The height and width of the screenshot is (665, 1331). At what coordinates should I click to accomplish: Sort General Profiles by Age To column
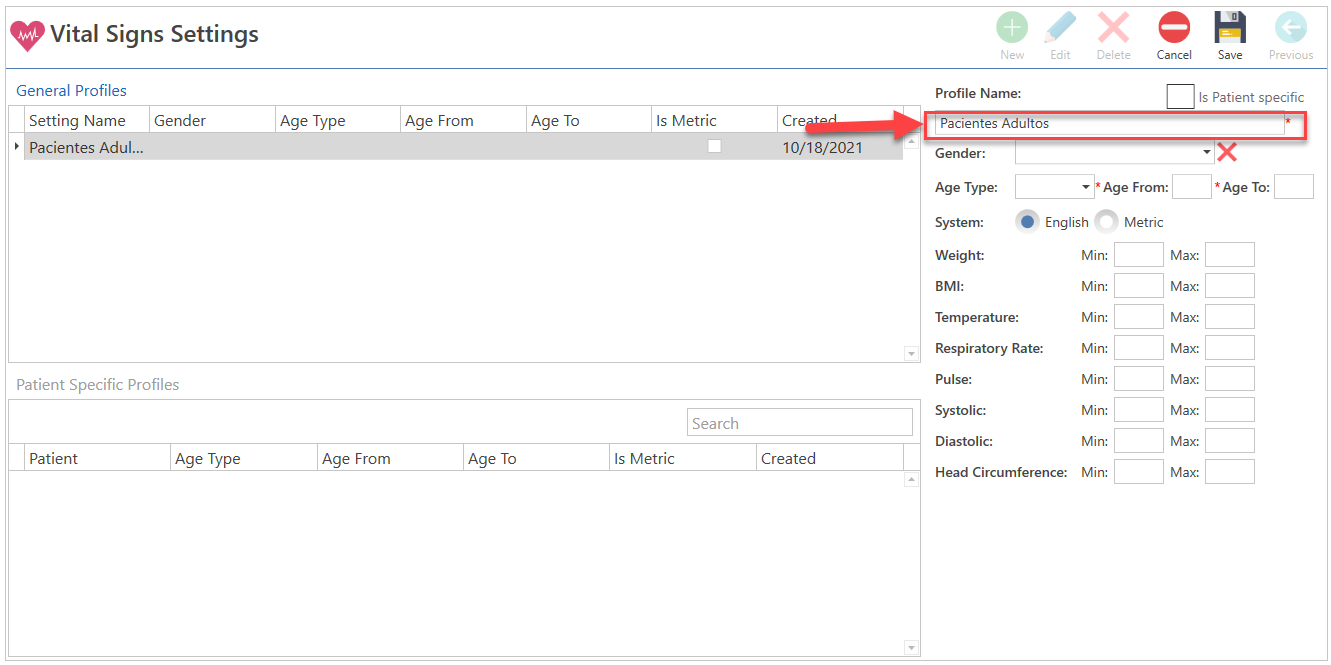(x=589, y=120)
